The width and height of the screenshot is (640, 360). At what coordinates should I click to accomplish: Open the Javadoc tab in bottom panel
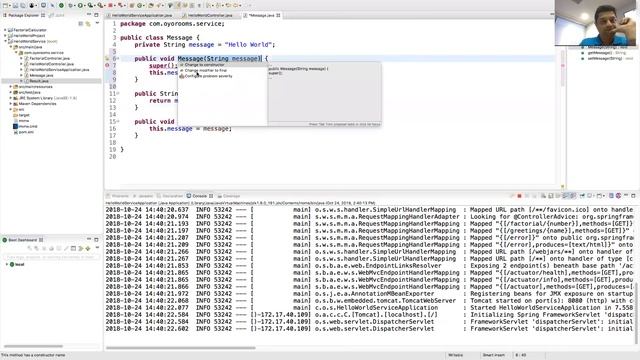point(144,196)
